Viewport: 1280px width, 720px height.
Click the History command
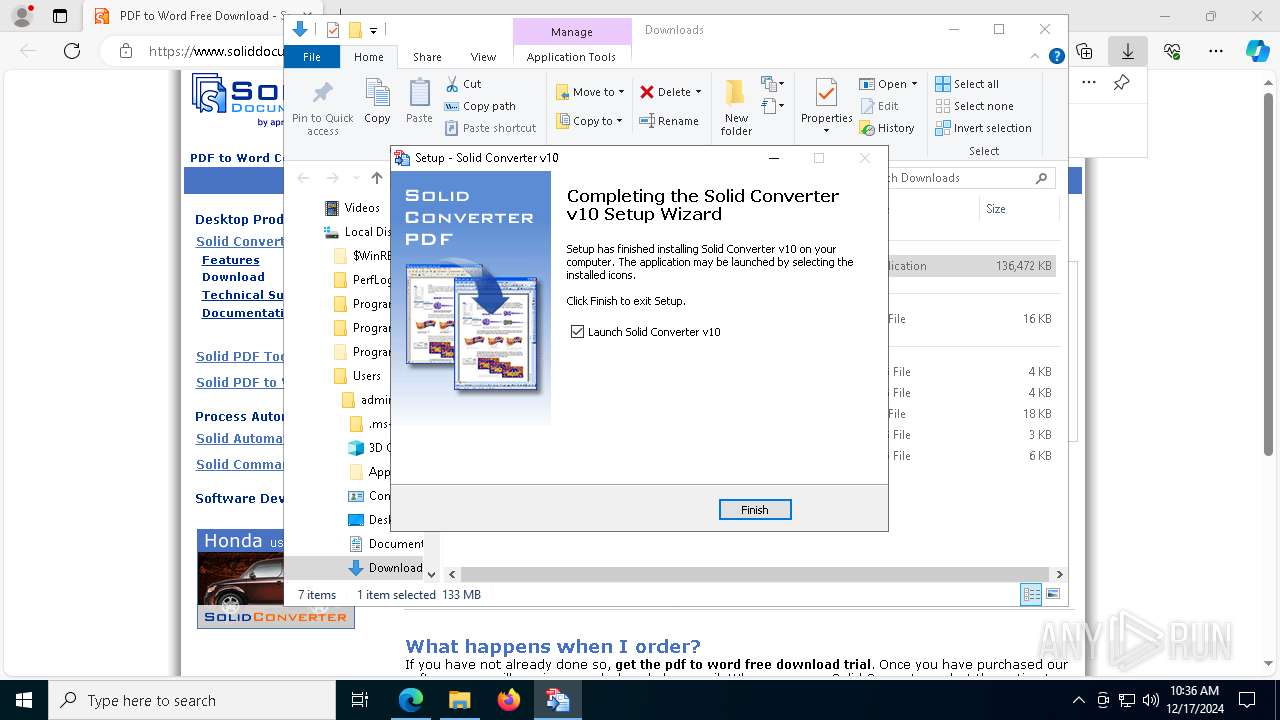[x=887, y=128]
